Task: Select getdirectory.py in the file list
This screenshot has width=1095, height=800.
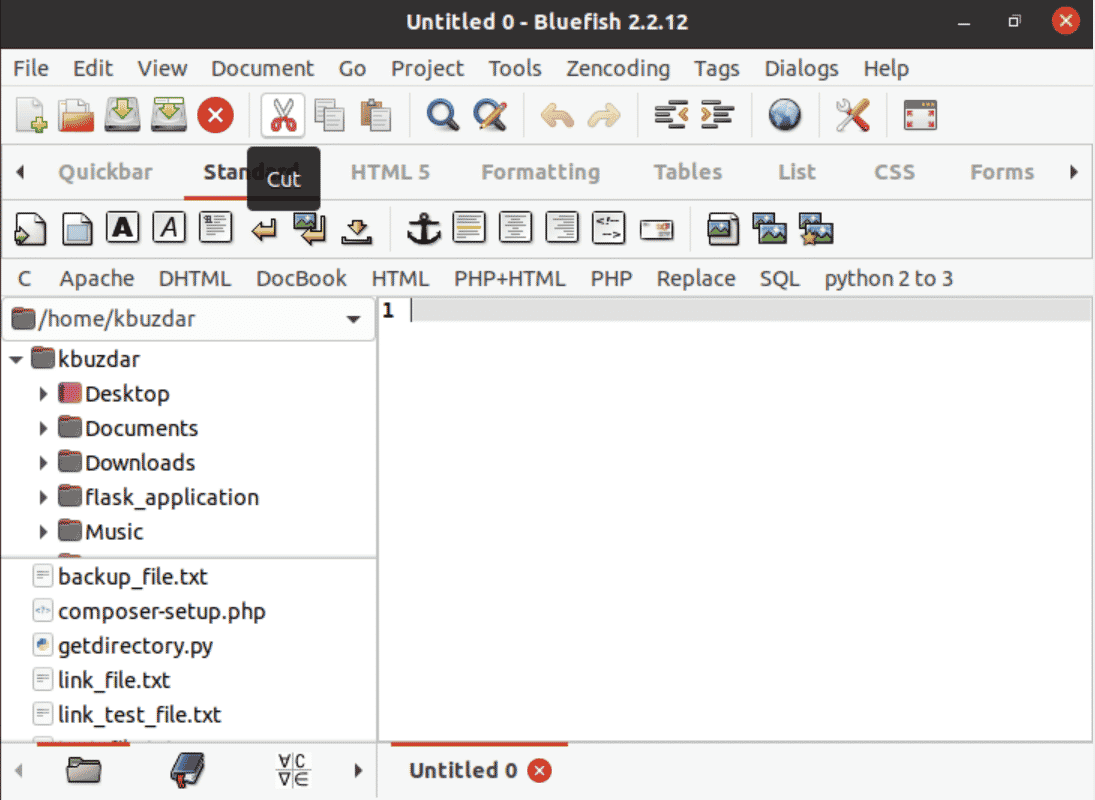Action: [135, 646]
